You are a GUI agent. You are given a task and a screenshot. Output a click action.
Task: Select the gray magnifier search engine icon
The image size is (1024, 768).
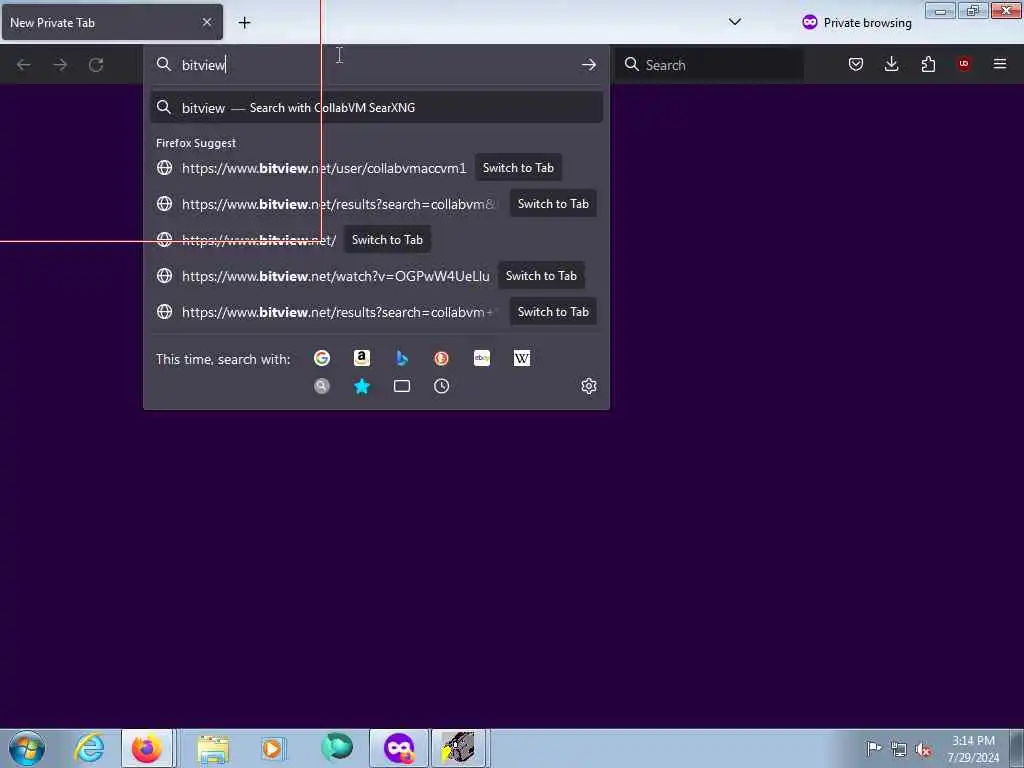pyautogui.click(x=321, y=386)
